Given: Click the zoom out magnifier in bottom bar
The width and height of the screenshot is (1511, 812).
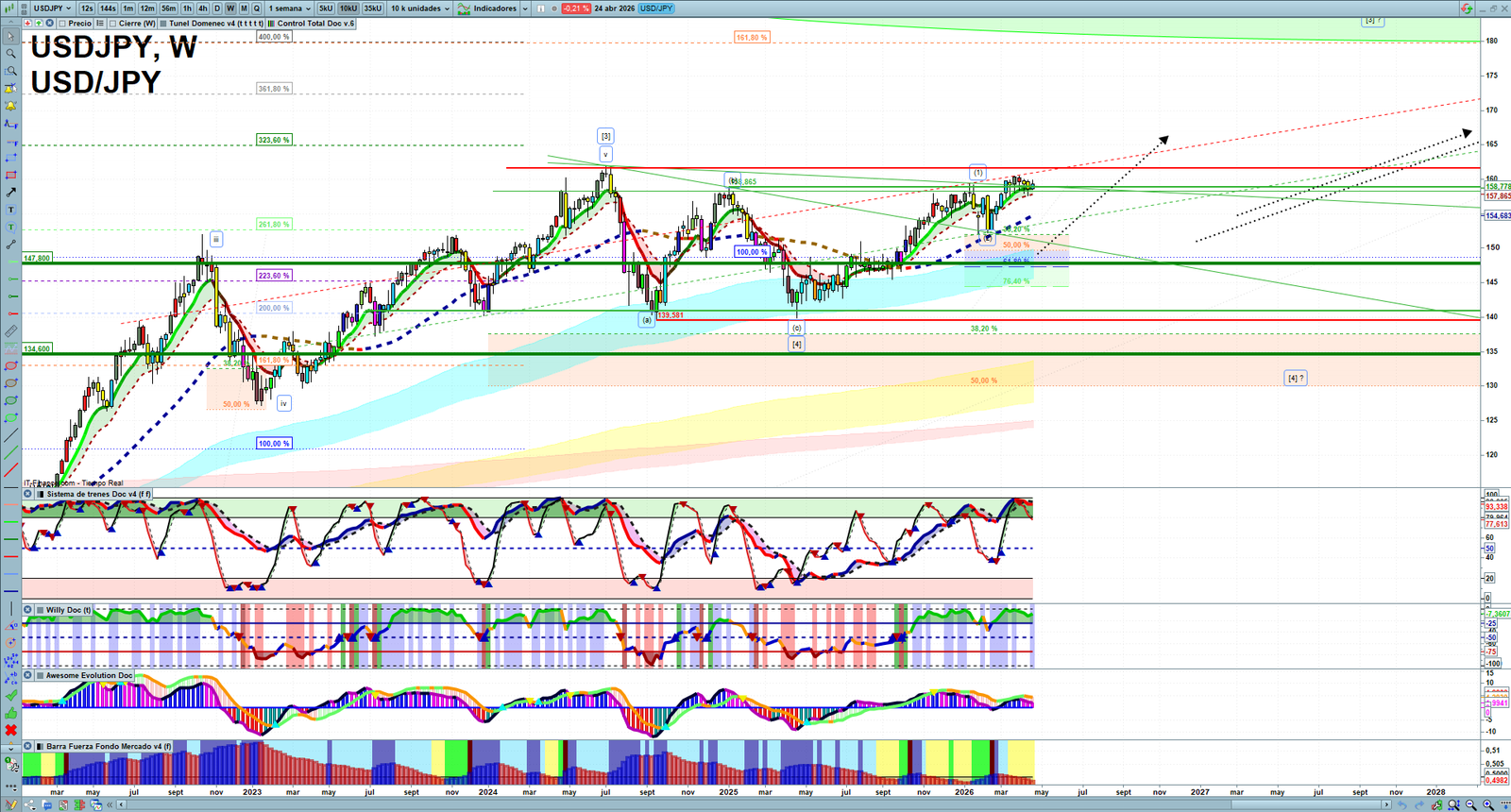Looking at the screenshot, I should pyautogui.click(x=1471, y=804).
